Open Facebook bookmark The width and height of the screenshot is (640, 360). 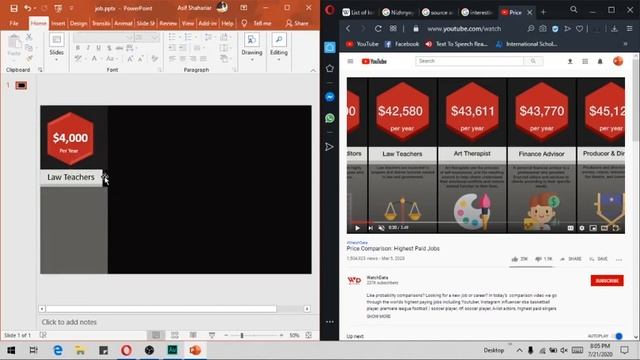(402, 44)
